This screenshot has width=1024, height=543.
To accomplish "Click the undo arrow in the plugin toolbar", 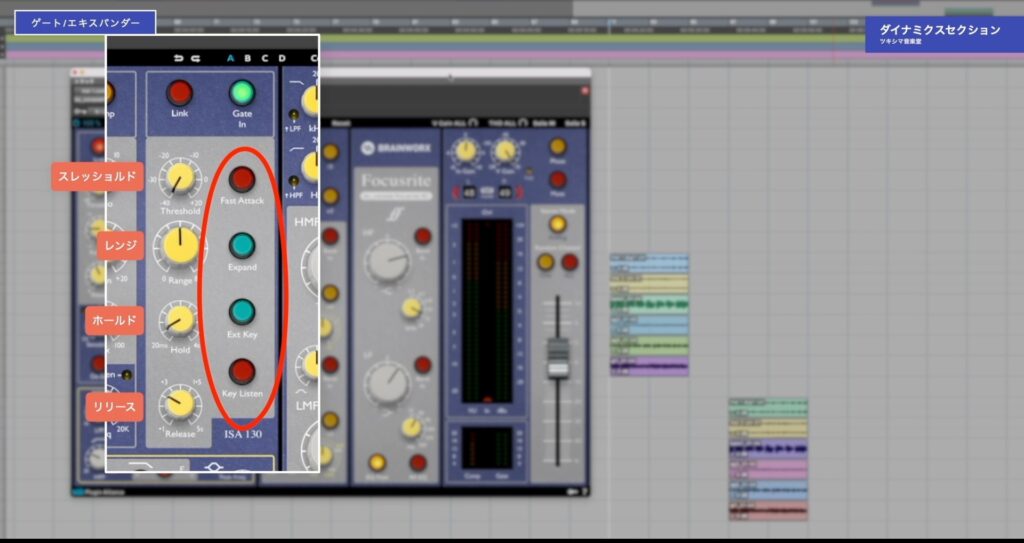I will pyautogui.click(x=179, y=58).
